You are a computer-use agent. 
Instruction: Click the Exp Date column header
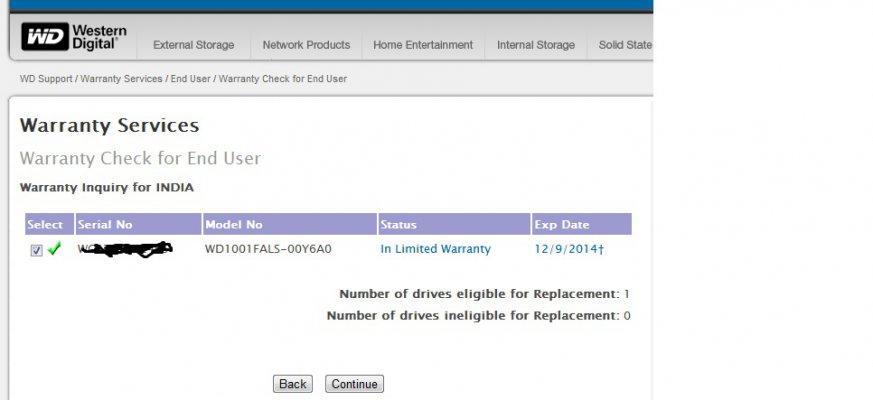581,224
